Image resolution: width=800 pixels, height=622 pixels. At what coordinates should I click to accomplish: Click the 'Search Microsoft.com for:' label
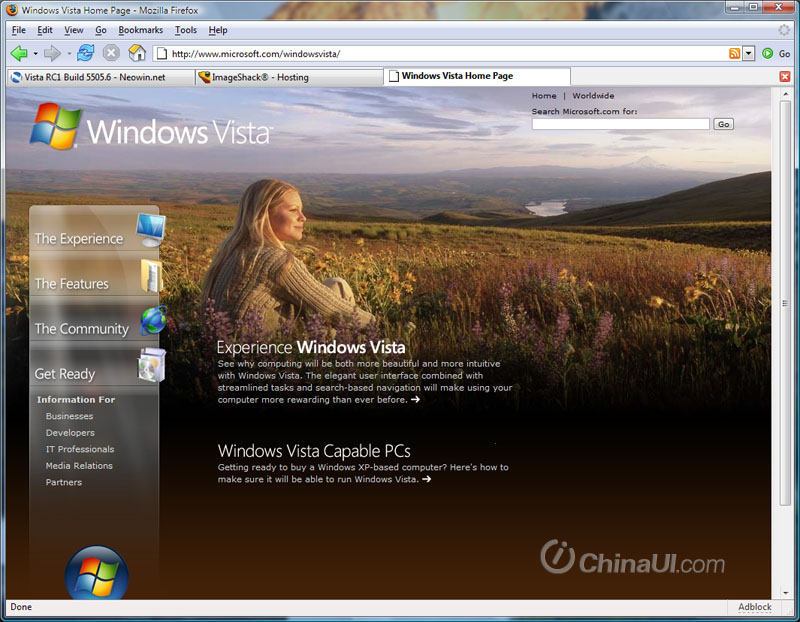(x=584, y=111)
